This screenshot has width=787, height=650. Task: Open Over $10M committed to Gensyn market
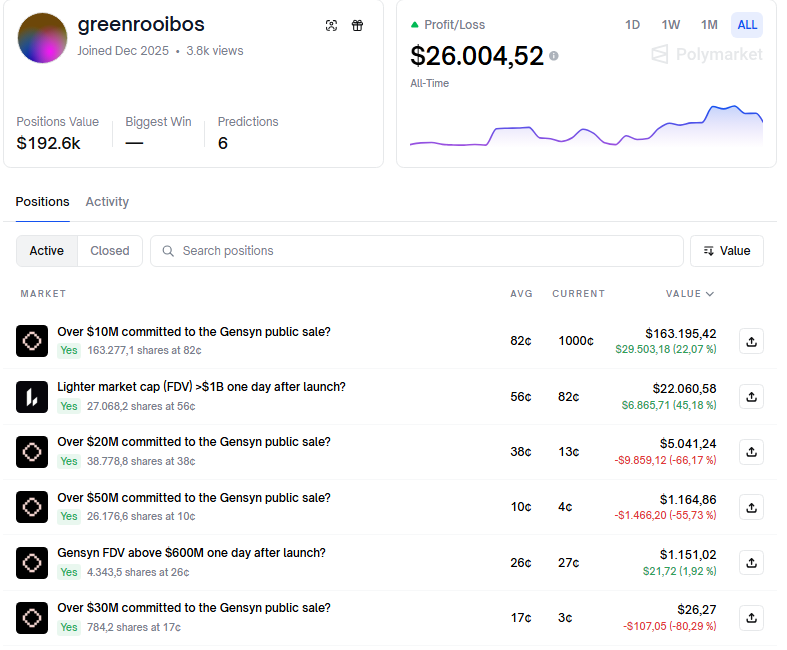pyautogui.click(x=194, y=332)
